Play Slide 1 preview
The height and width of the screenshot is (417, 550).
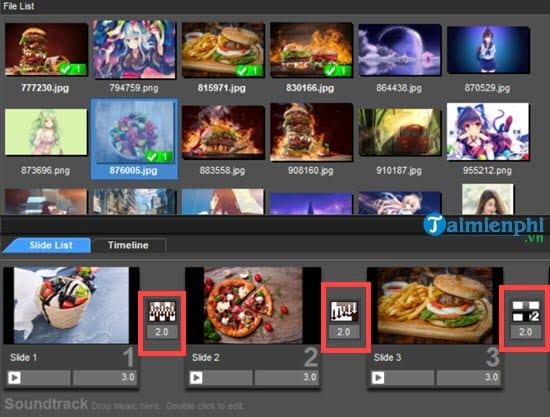[14, 378]
